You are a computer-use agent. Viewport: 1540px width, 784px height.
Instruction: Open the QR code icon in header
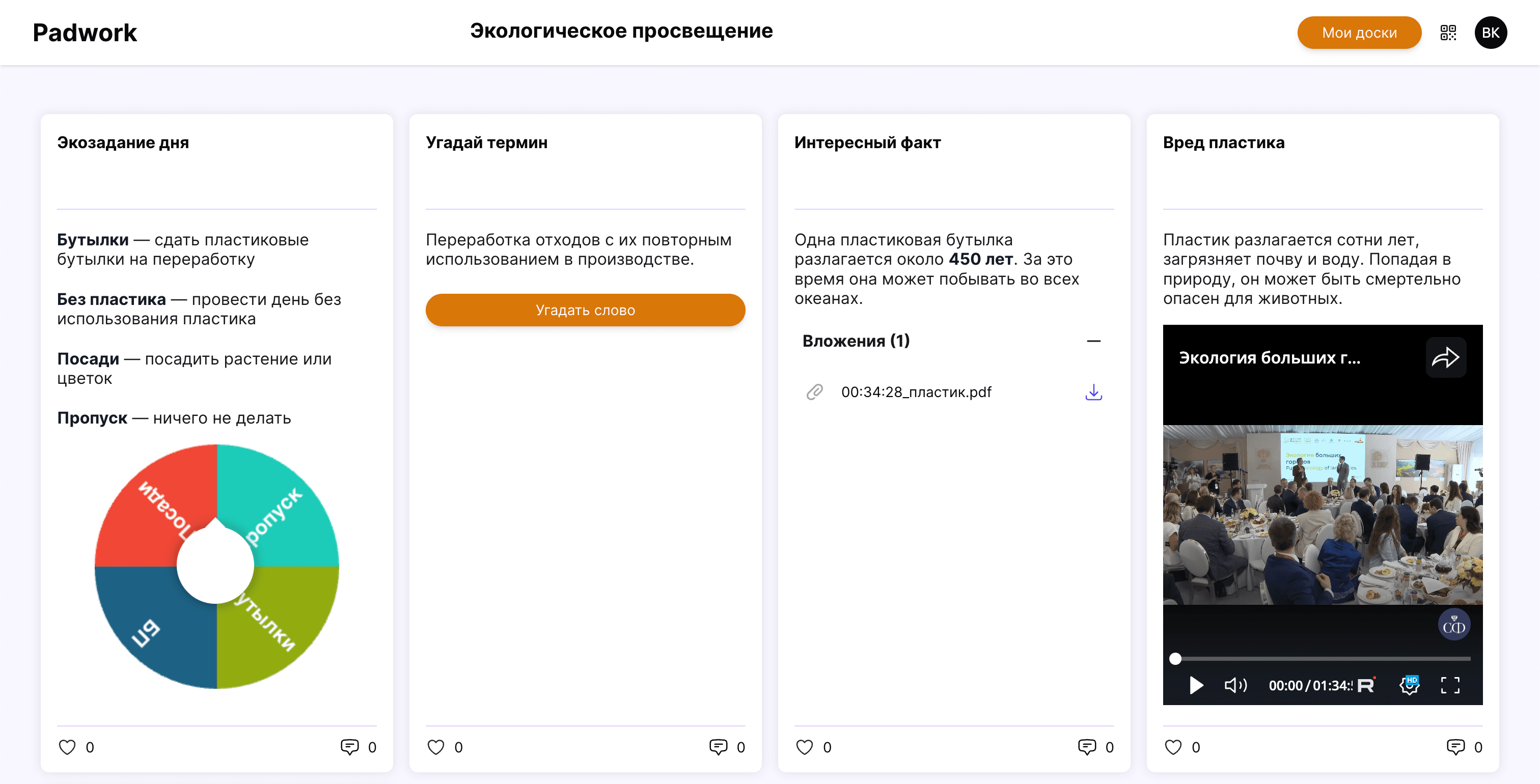pos(1447,32)
